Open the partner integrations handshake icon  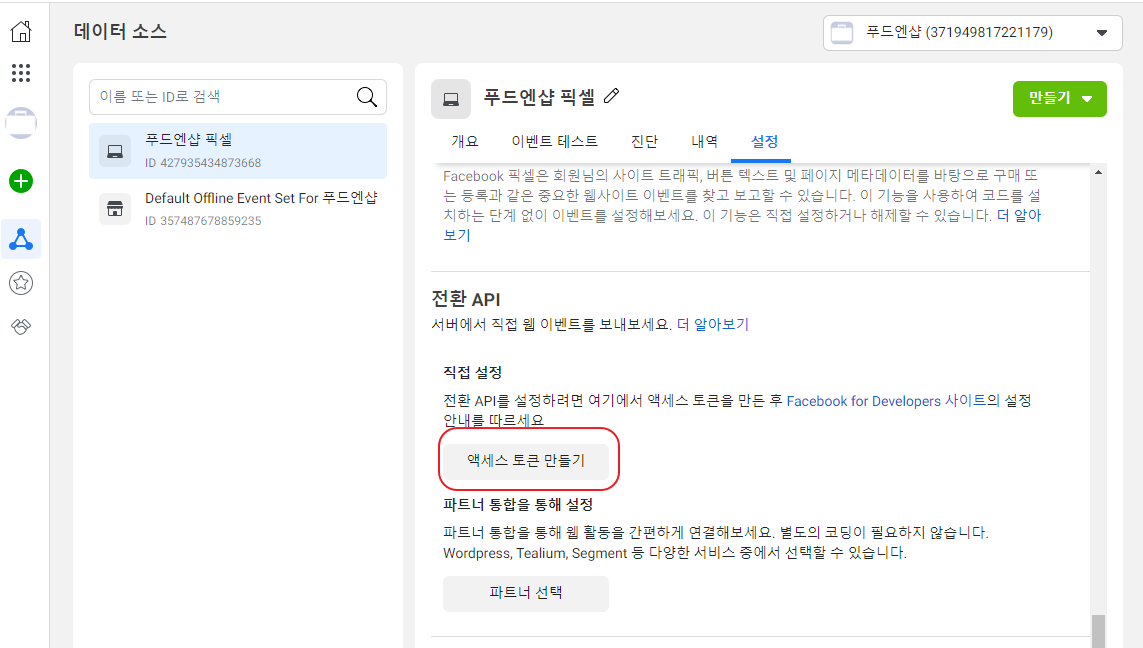21,327
